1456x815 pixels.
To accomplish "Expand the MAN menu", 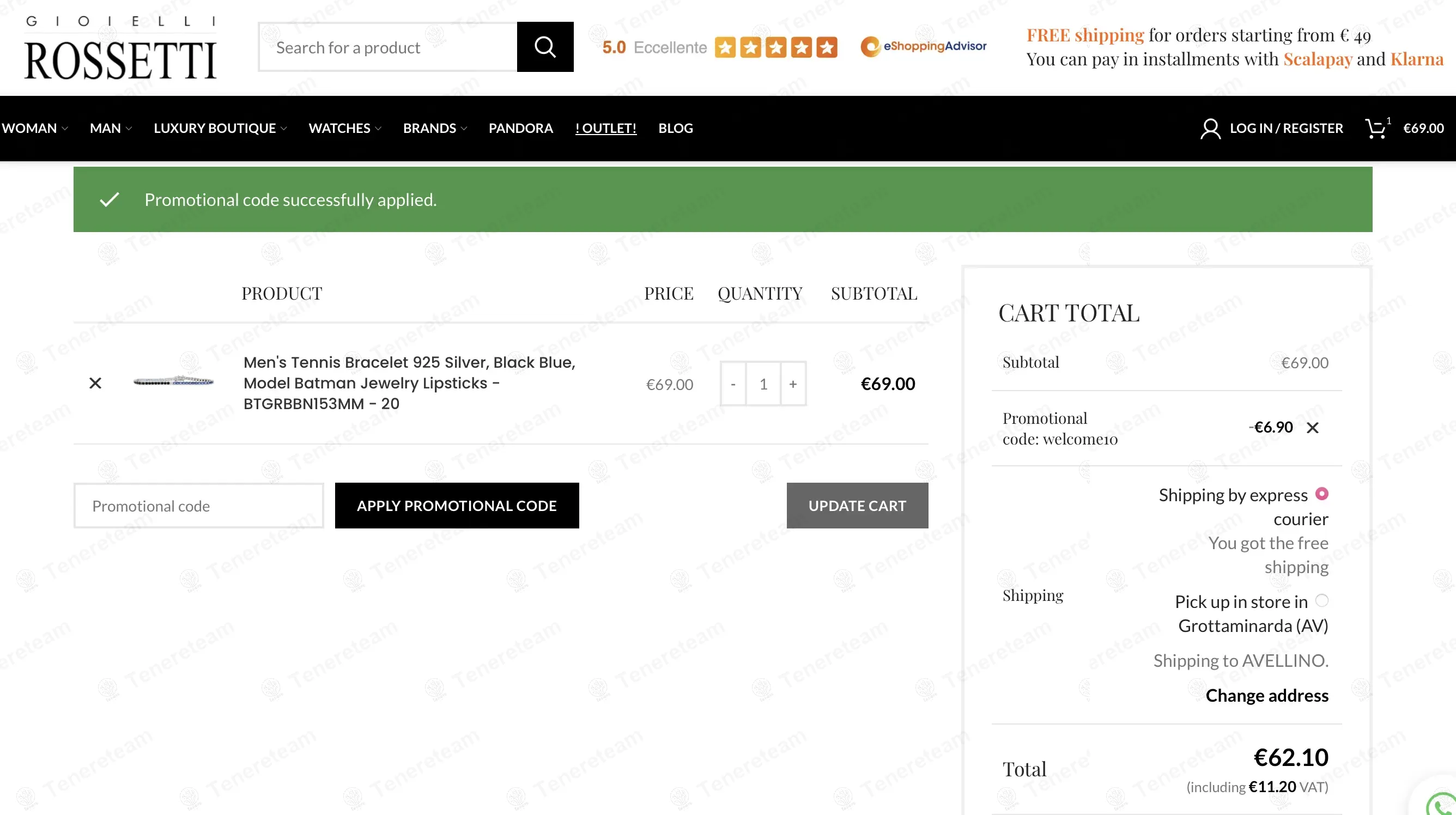I will click(x=111, y=129).
